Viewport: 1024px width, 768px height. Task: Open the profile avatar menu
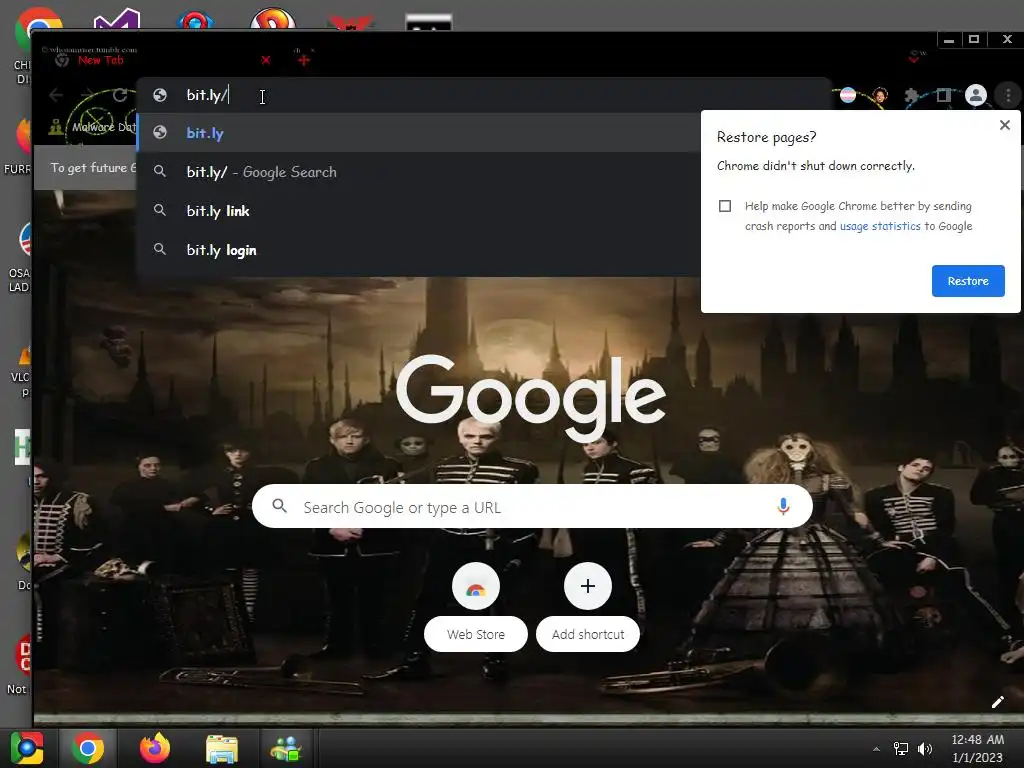976,95
